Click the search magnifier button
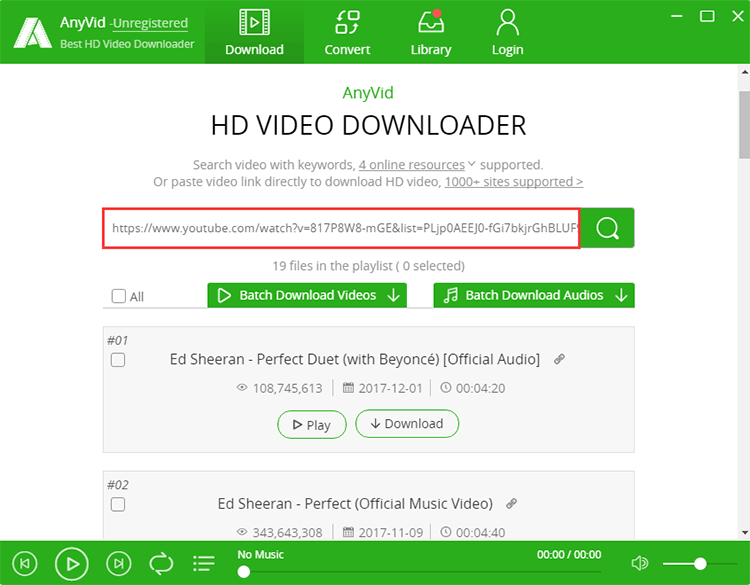This screenshot has width=750, height=585. (607, 228)
